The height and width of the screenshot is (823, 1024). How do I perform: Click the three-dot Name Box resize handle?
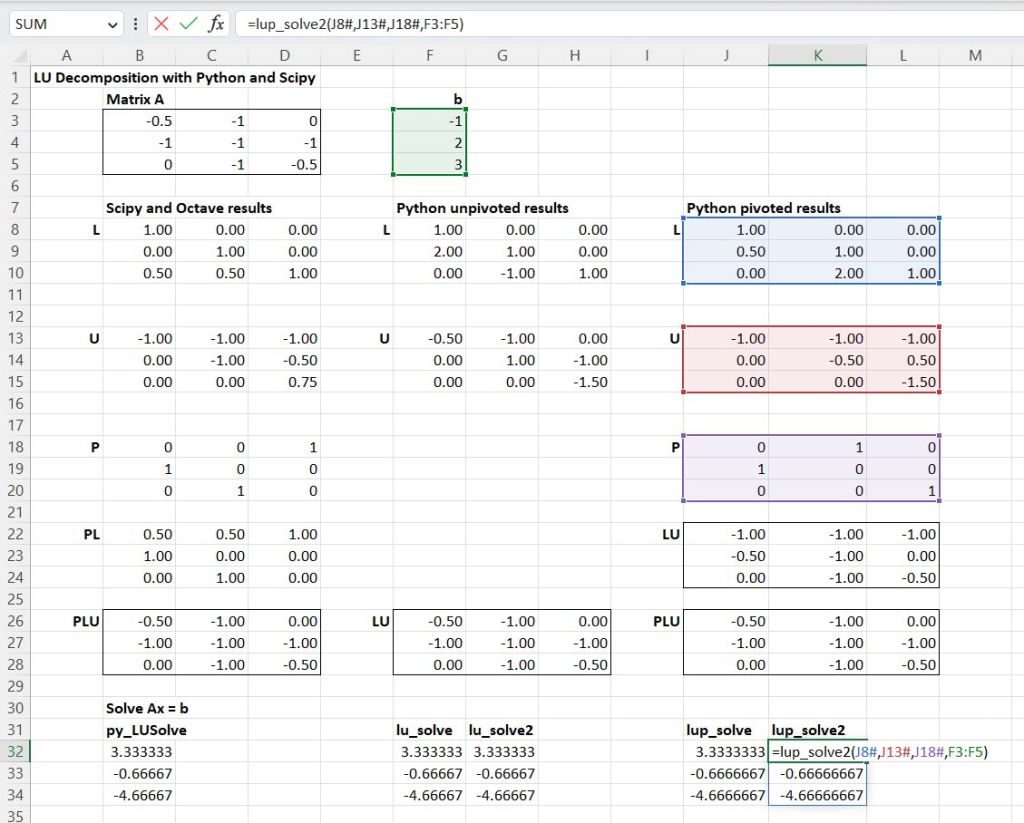[x=135, y=24]
